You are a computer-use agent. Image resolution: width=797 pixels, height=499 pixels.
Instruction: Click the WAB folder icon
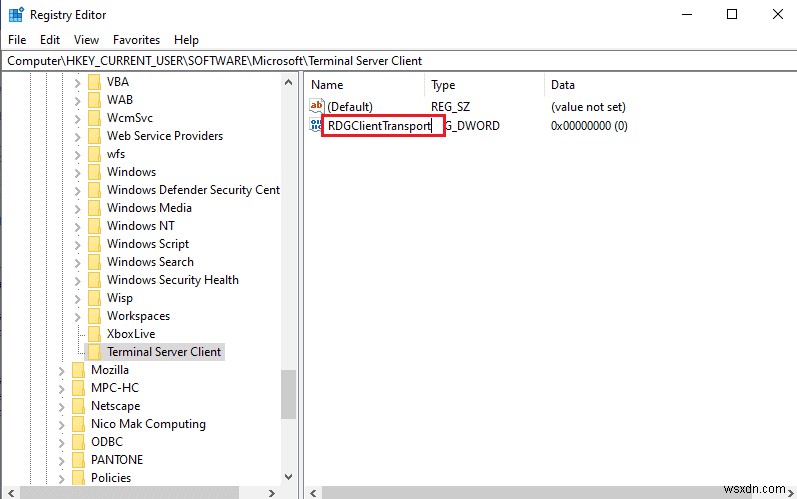[x=94, y=100]
